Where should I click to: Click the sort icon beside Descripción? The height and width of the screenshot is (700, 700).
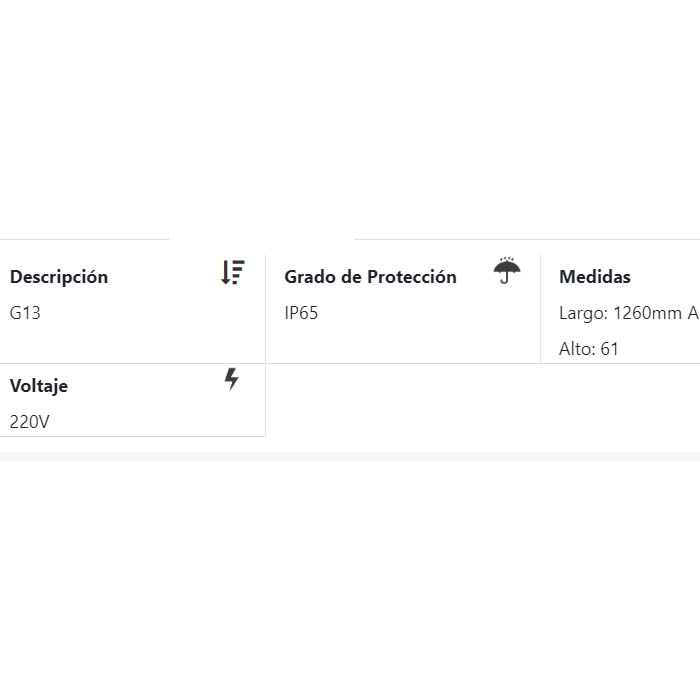click(x=232, y=272)
